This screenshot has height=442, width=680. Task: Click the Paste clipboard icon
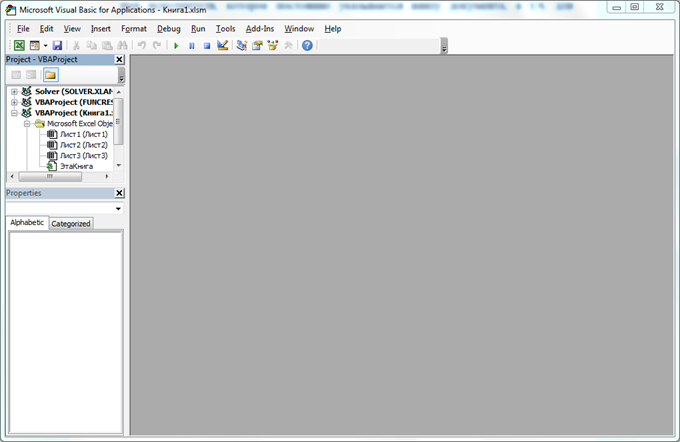pos(107,45)
